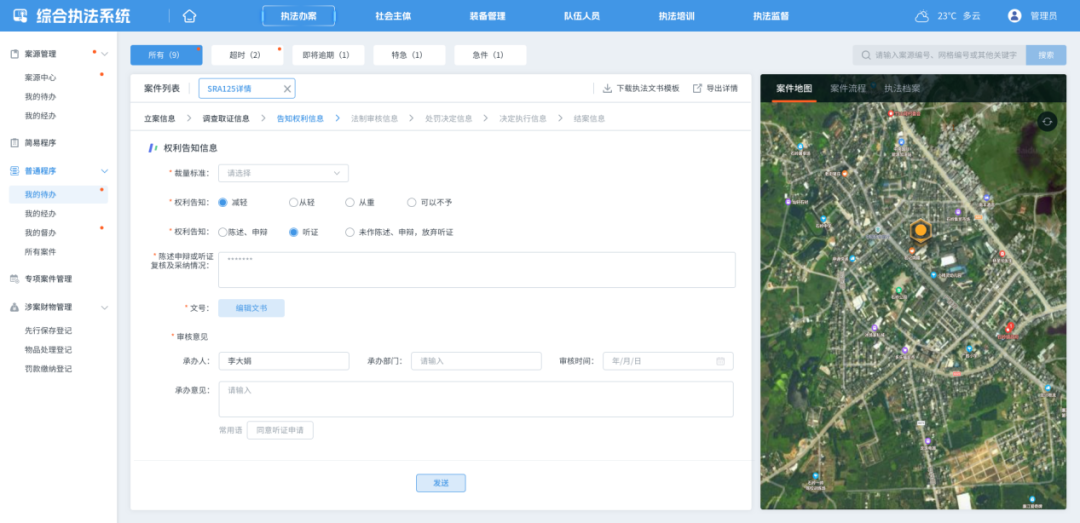Screen dimensions: 1080x523
Task: Select the 可以不予 radio option
Action: 412,203
